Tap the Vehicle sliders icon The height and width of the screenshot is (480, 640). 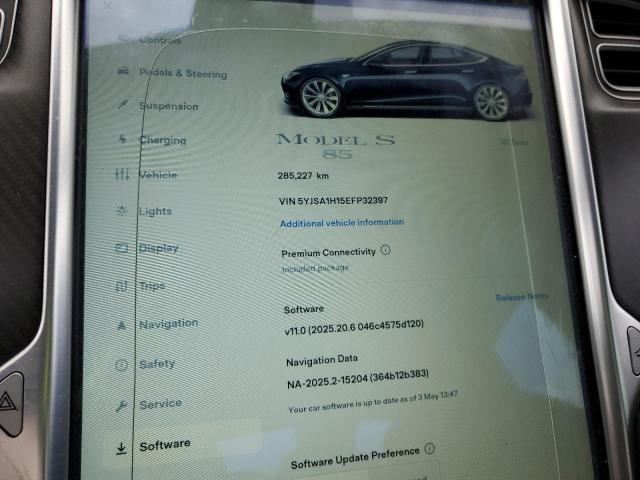click(122, 175)
